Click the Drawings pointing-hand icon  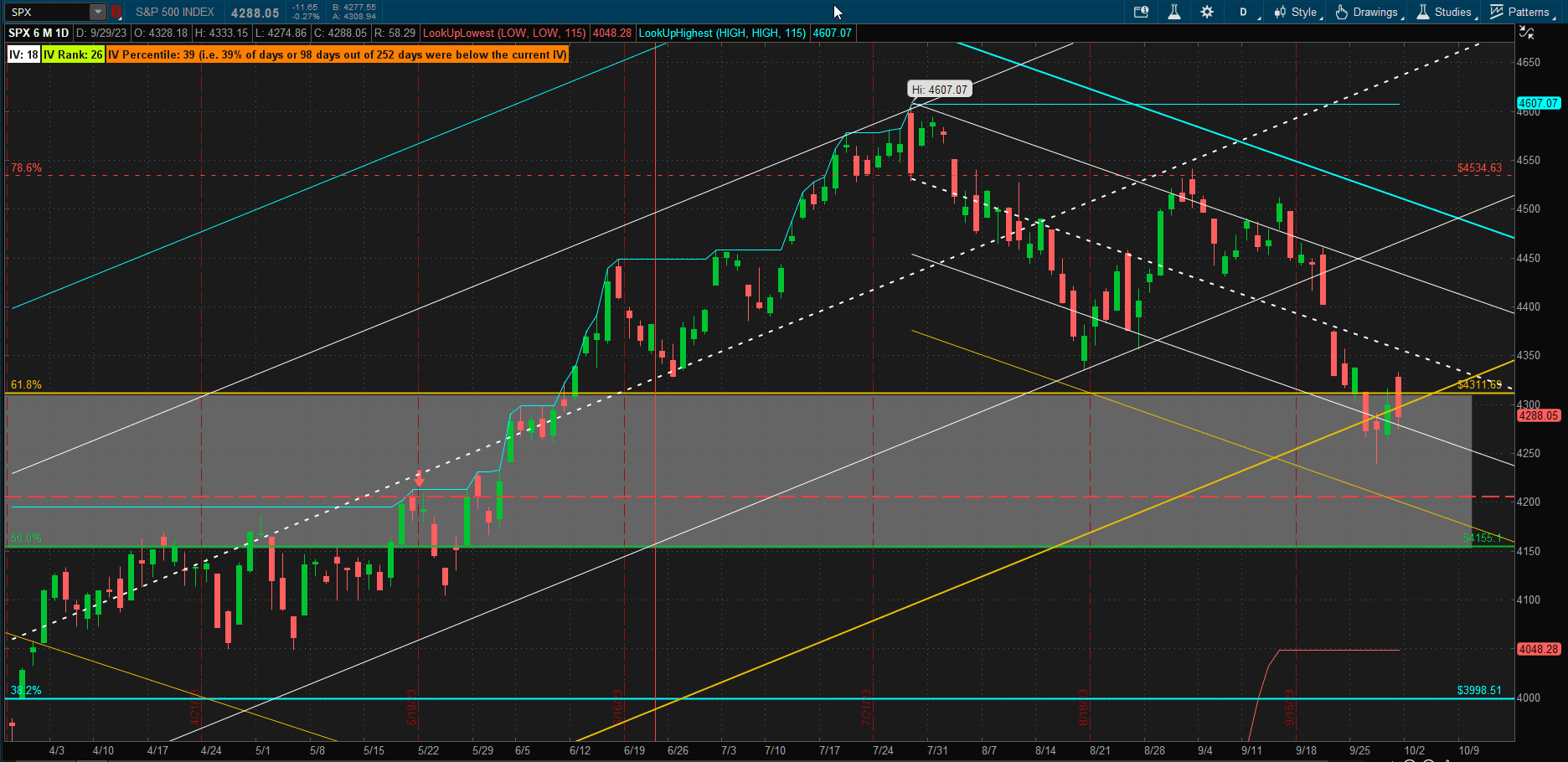(x=1341, y=12)
